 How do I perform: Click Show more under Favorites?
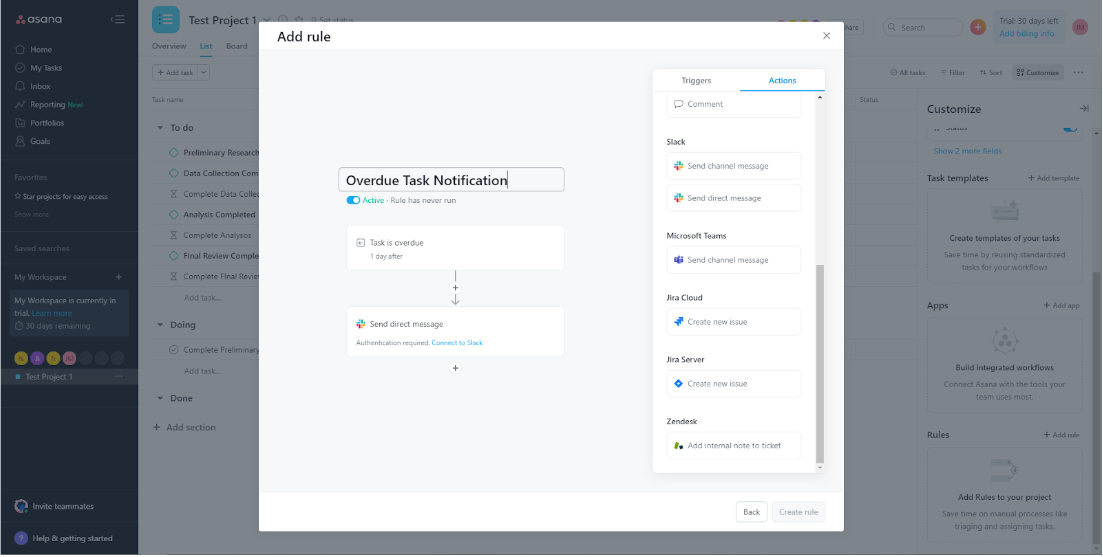pos(32,215)
